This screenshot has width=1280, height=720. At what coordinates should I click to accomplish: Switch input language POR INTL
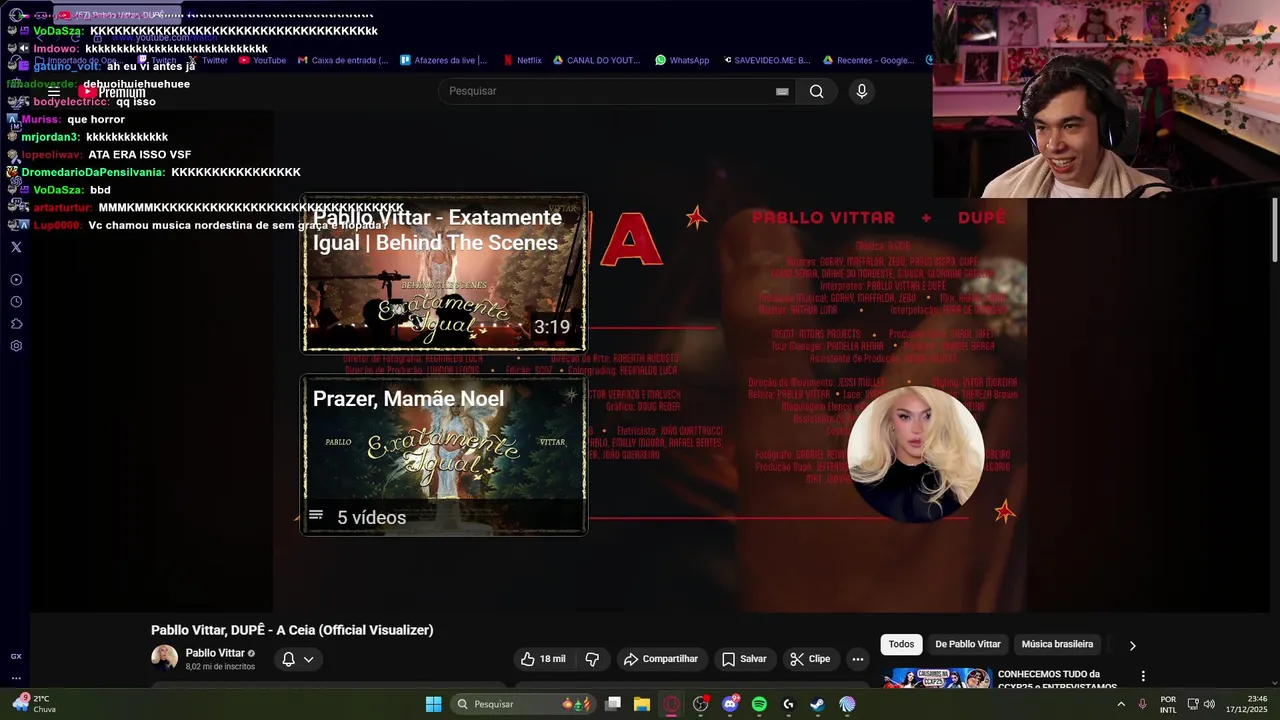[x=1168, y=704]
